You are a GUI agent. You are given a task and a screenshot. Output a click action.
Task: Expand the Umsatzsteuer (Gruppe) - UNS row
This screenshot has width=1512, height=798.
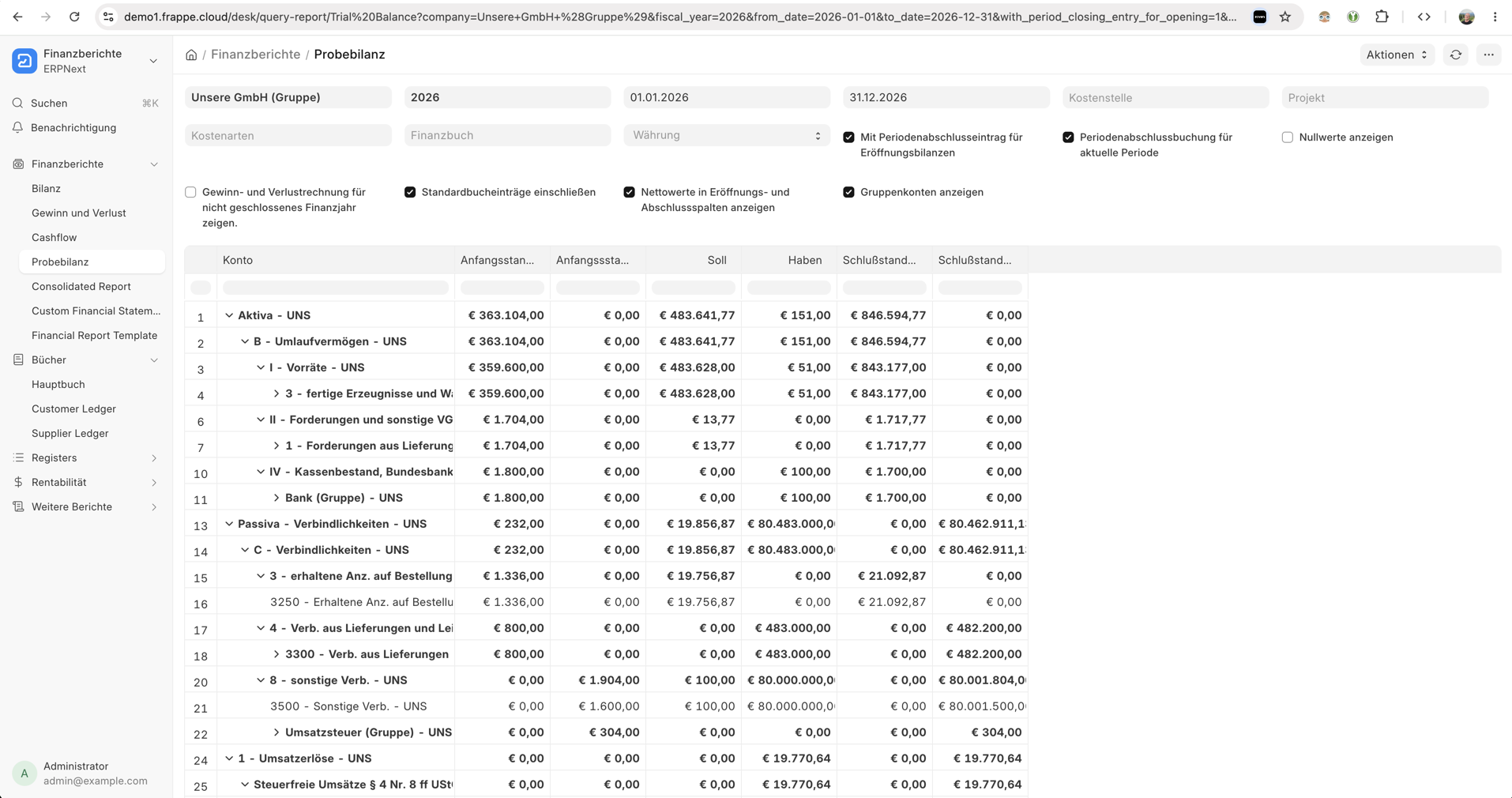[x=276, y=732]
